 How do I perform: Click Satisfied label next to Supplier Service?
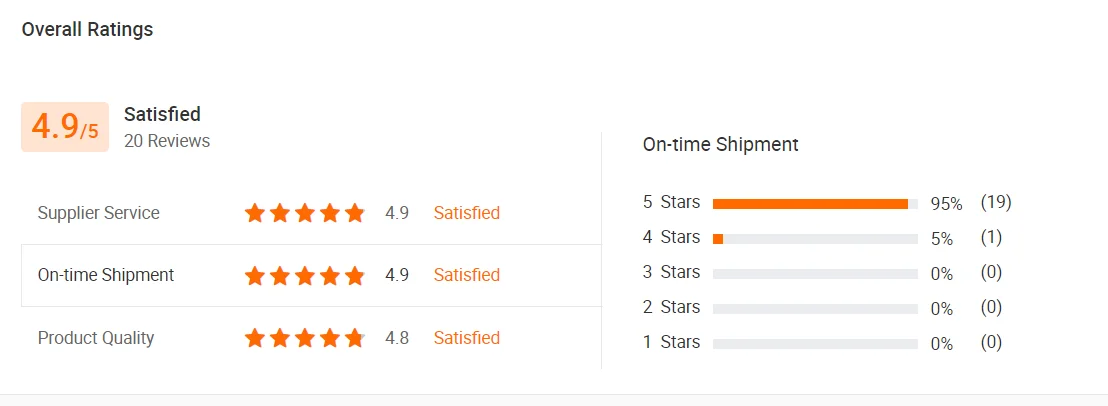[466, 213]
